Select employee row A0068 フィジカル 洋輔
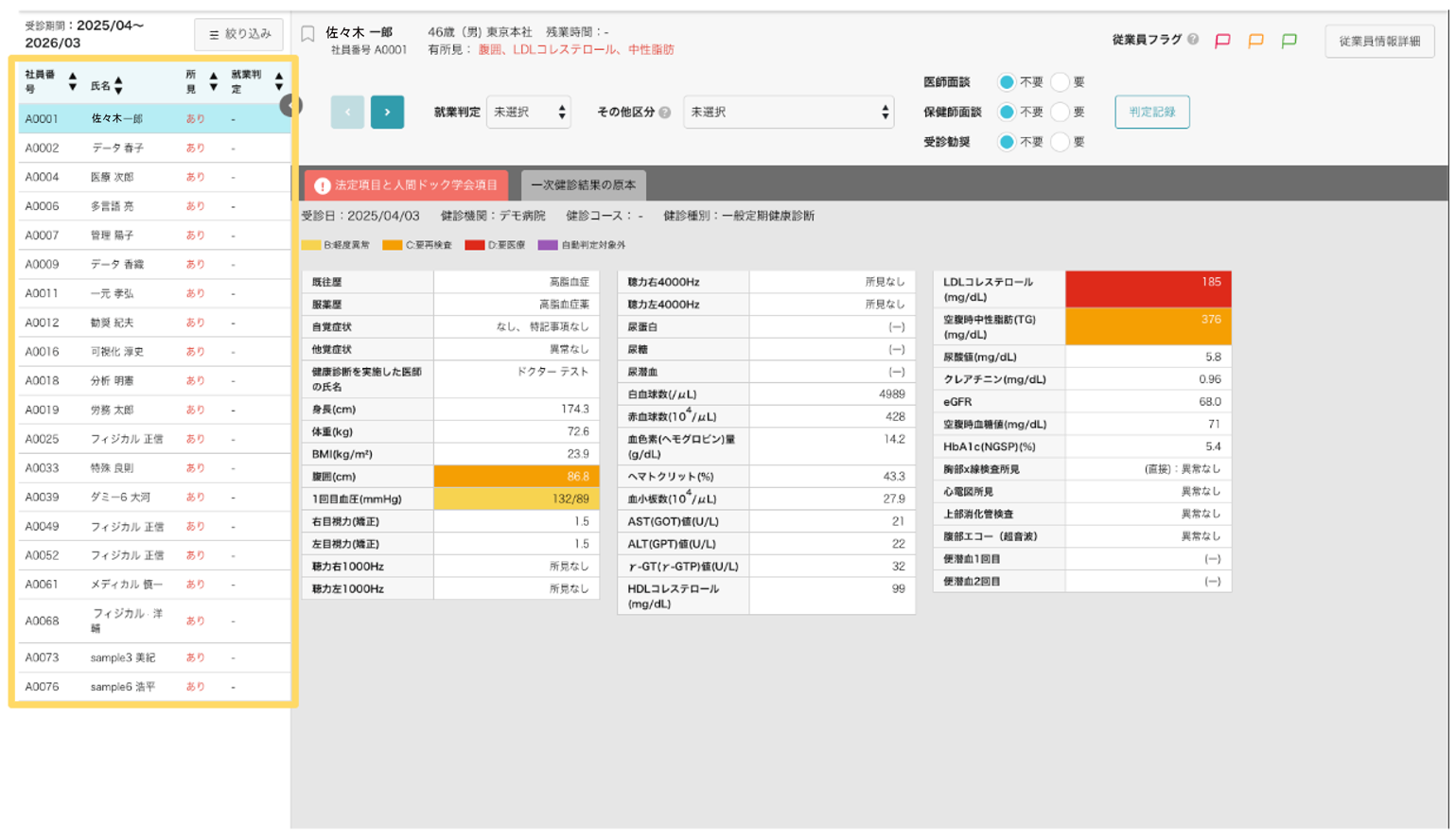1456x840 pixels. point(154,621)
